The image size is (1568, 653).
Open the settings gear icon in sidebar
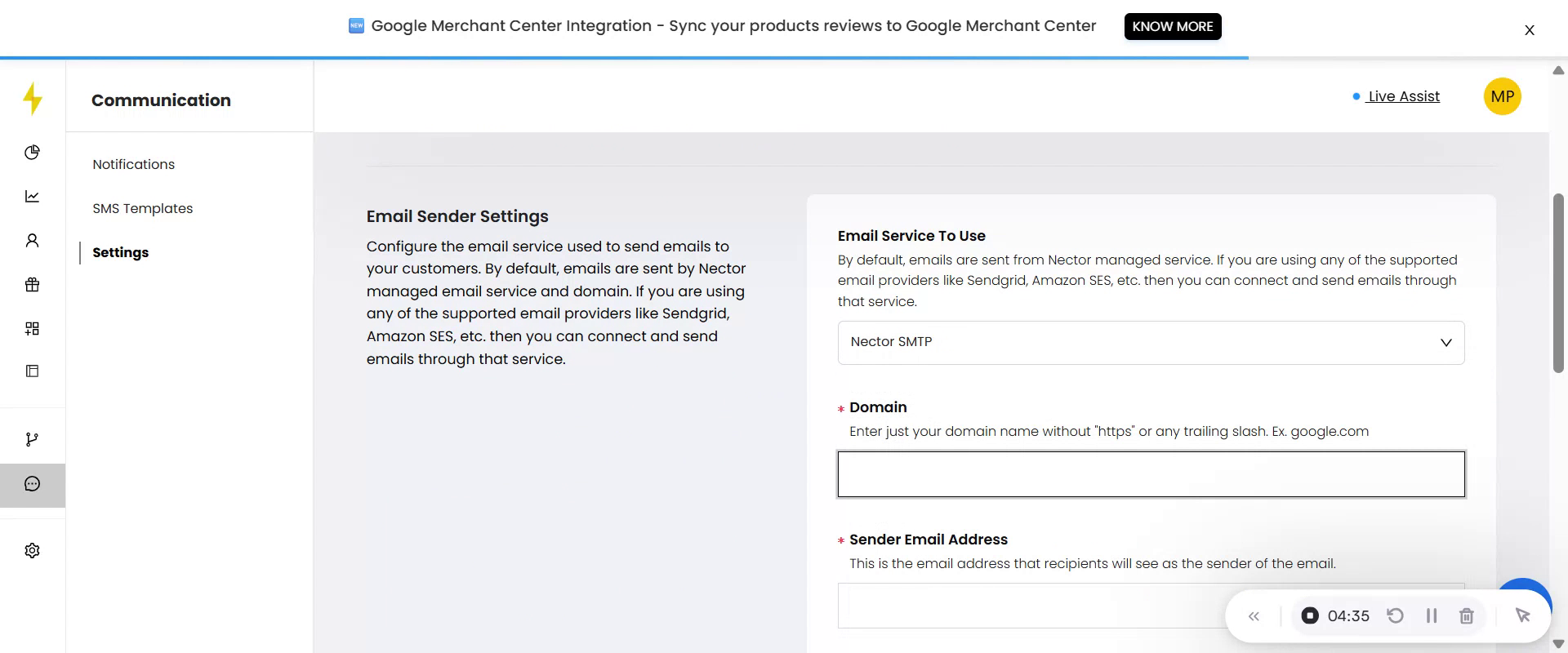[32, 551]
